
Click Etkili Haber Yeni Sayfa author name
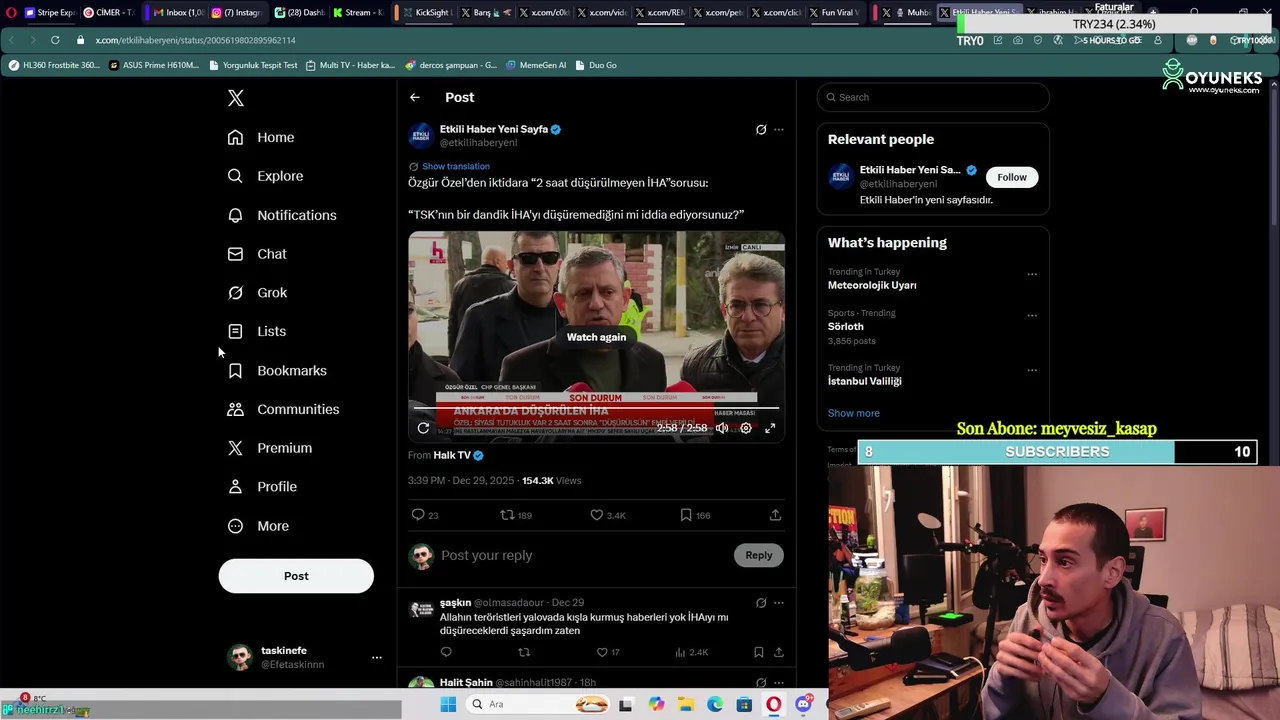coord(494,129)
